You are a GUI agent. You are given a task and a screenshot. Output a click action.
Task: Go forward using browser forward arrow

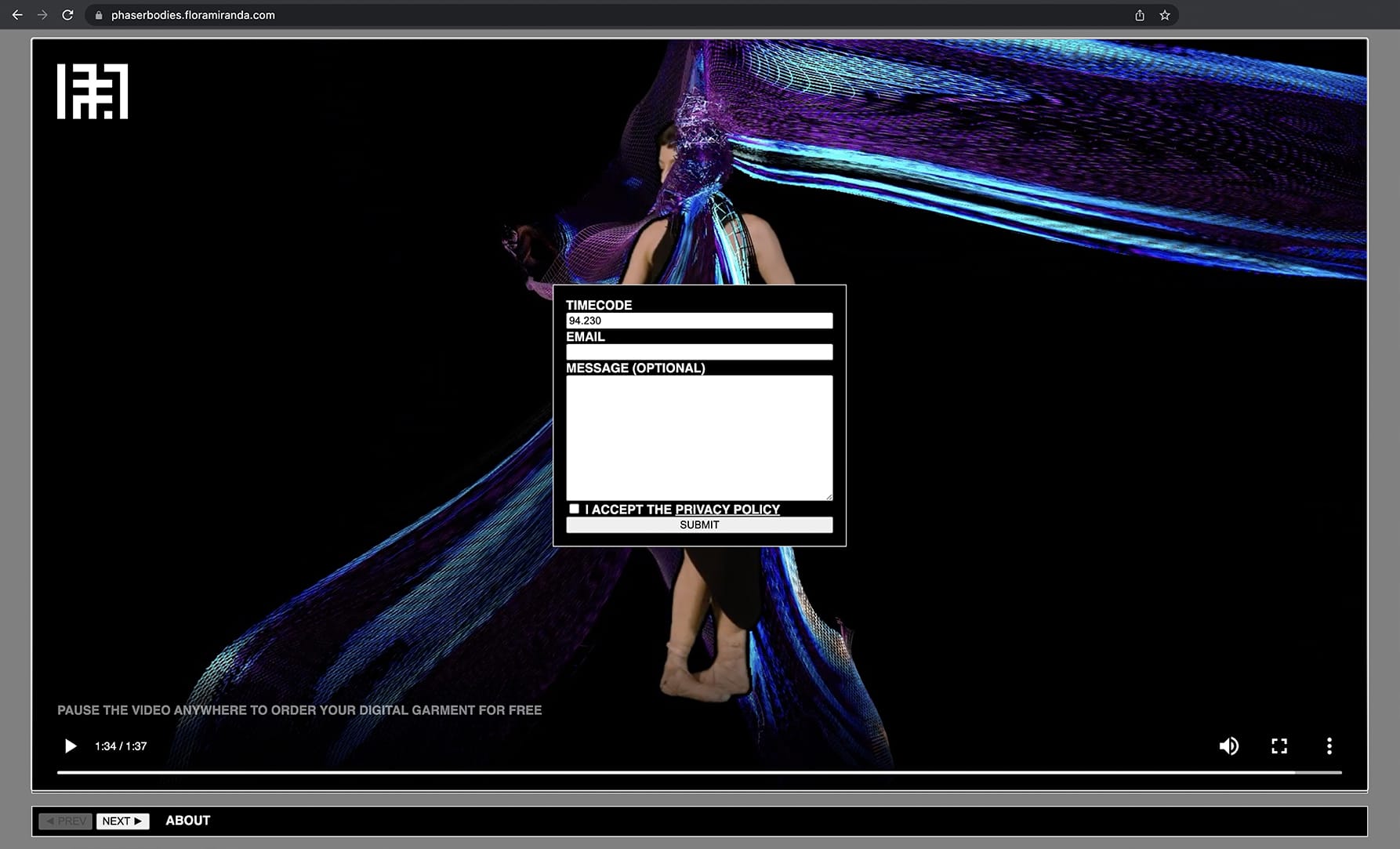click(x=42, y=15)
